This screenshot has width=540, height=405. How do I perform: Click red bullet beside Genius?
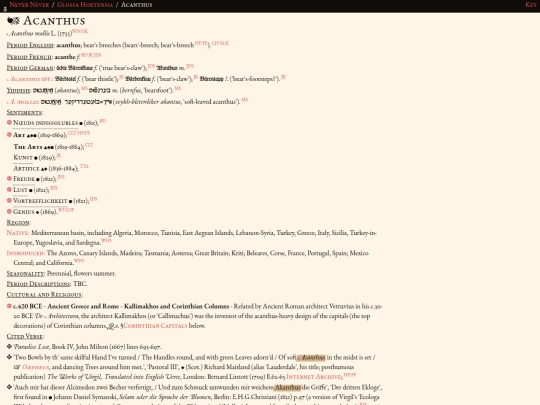tap(9, 211)
